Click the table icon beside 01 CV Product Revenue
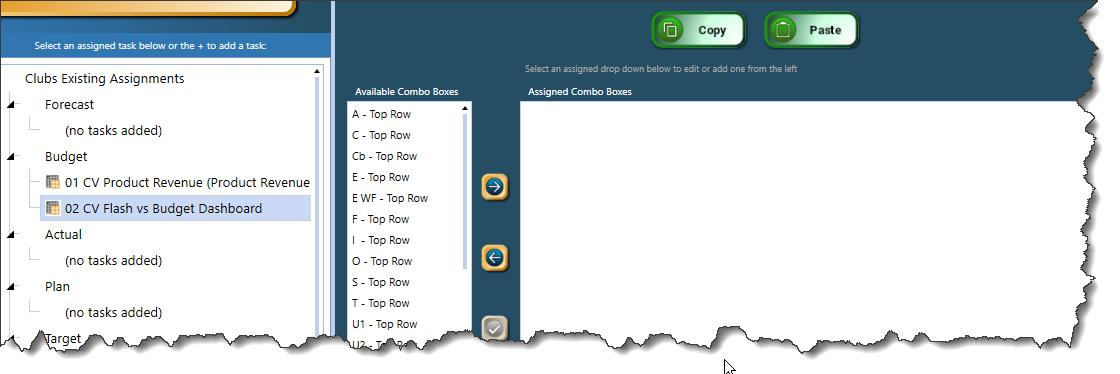The width and height of the screenshot is (1120, 374). click(x=52, y=182)
